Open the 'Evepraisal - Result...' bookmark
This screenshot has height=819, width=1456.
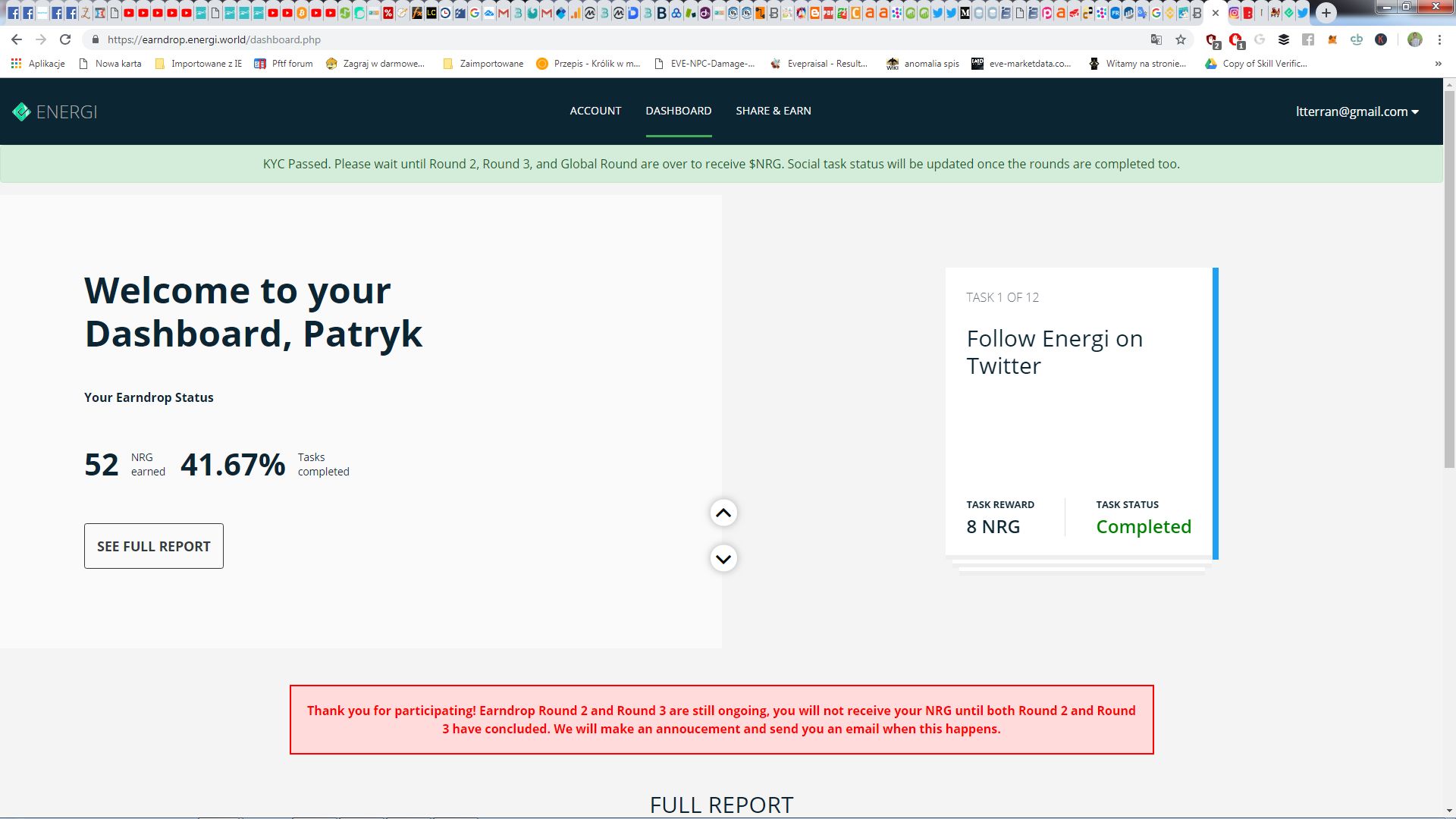(x=819, y=64)
